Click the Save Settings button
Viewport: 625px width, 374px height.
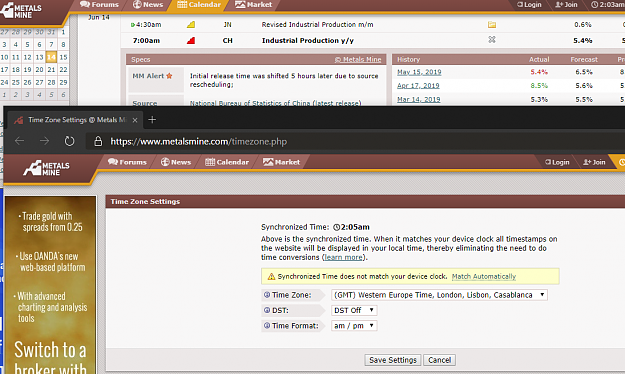pos(393,360)
